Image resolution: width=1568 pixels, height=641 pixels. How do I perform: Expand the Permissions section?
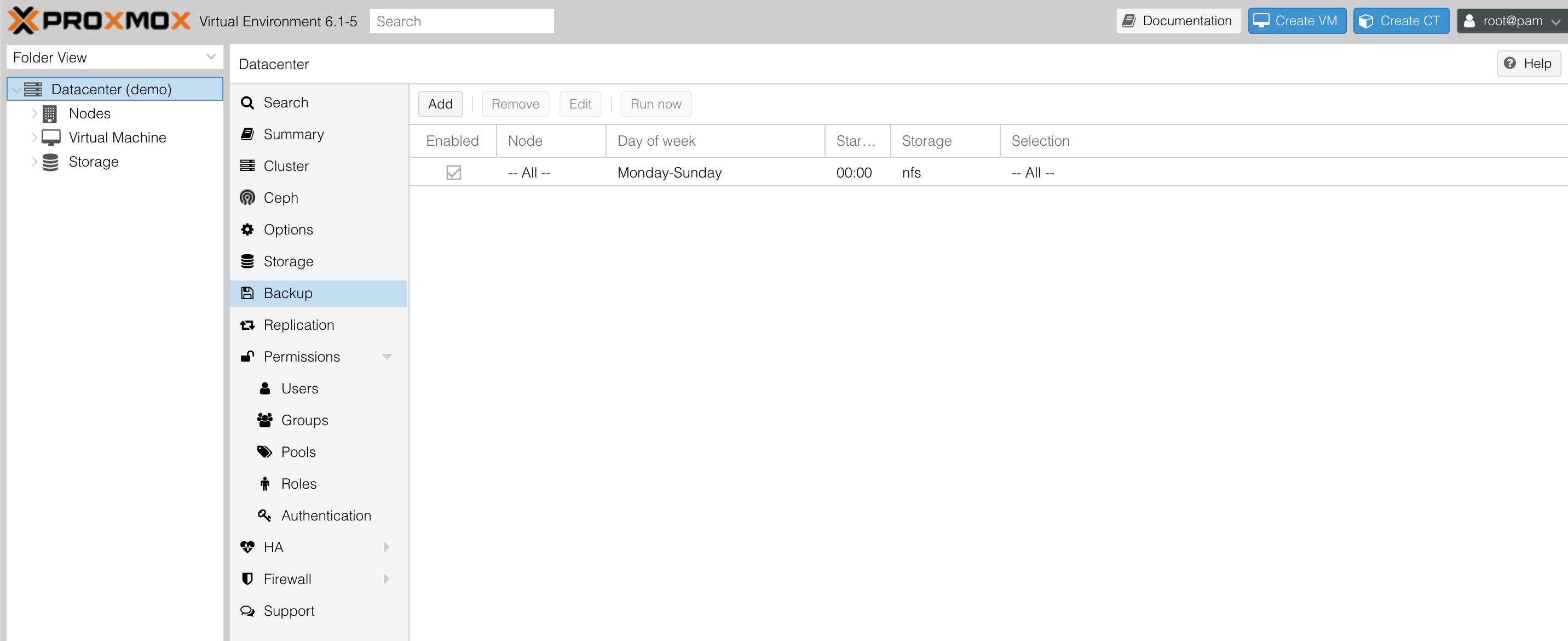coord(388,356)
